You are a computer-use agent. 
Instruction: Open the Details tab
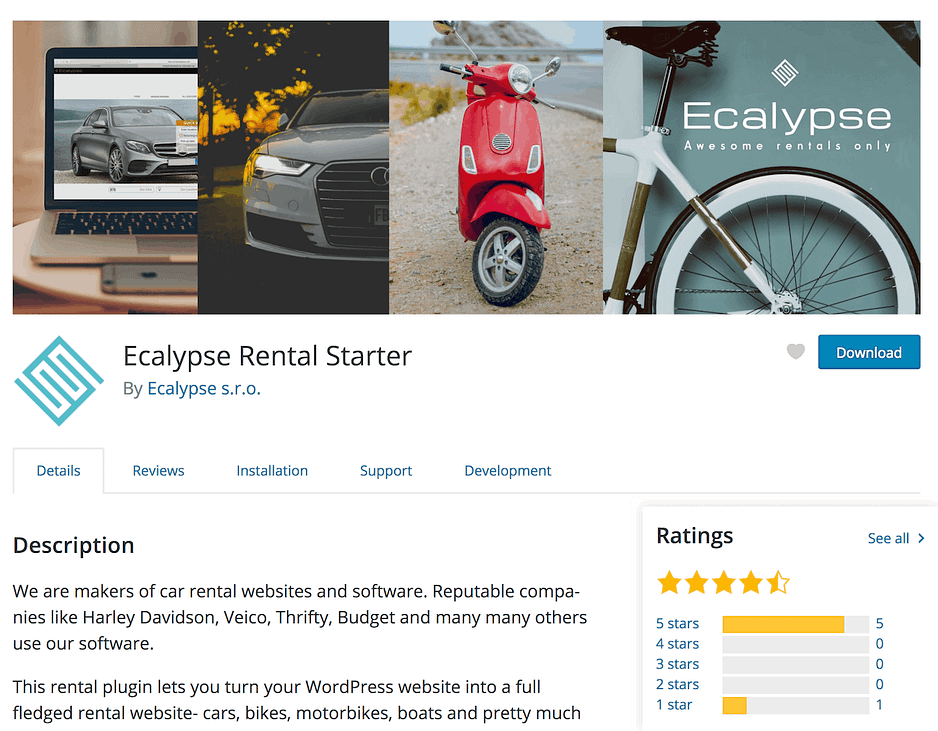pos(58,471)
